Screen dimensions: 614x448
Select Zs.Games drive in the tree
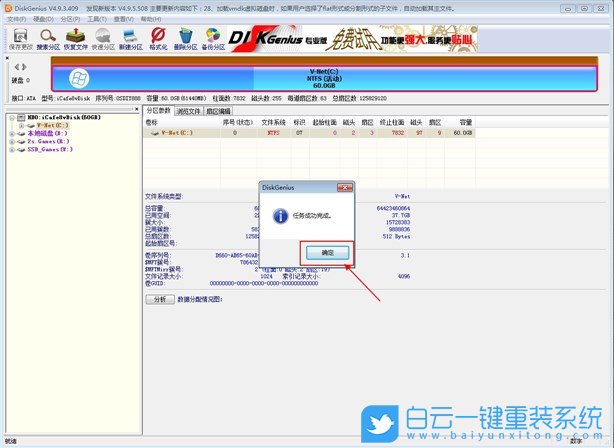click(48, 141)
